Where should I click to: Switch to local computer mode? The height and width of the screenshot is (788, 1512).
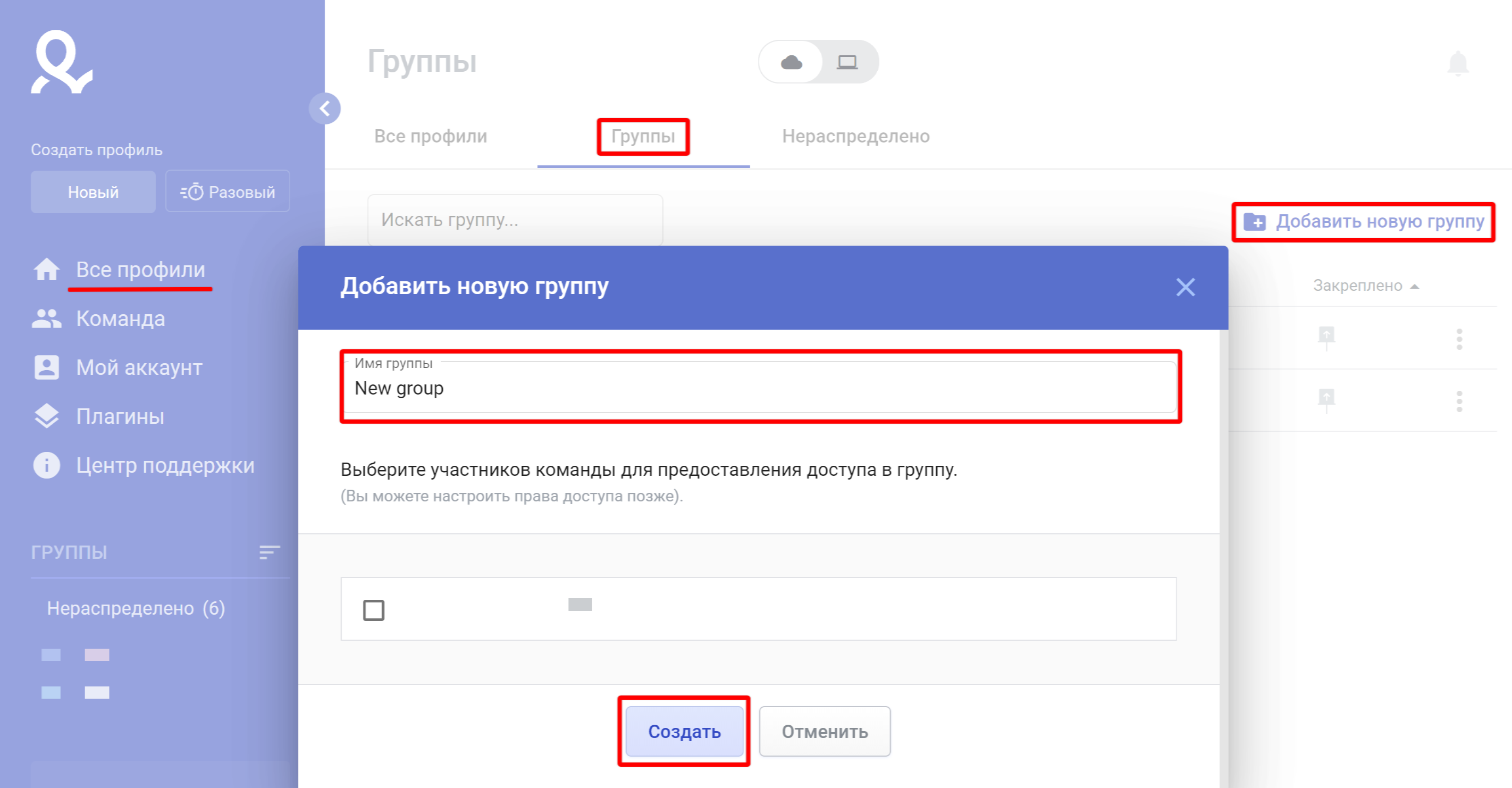pyautogui.click(x=847, y=62)
